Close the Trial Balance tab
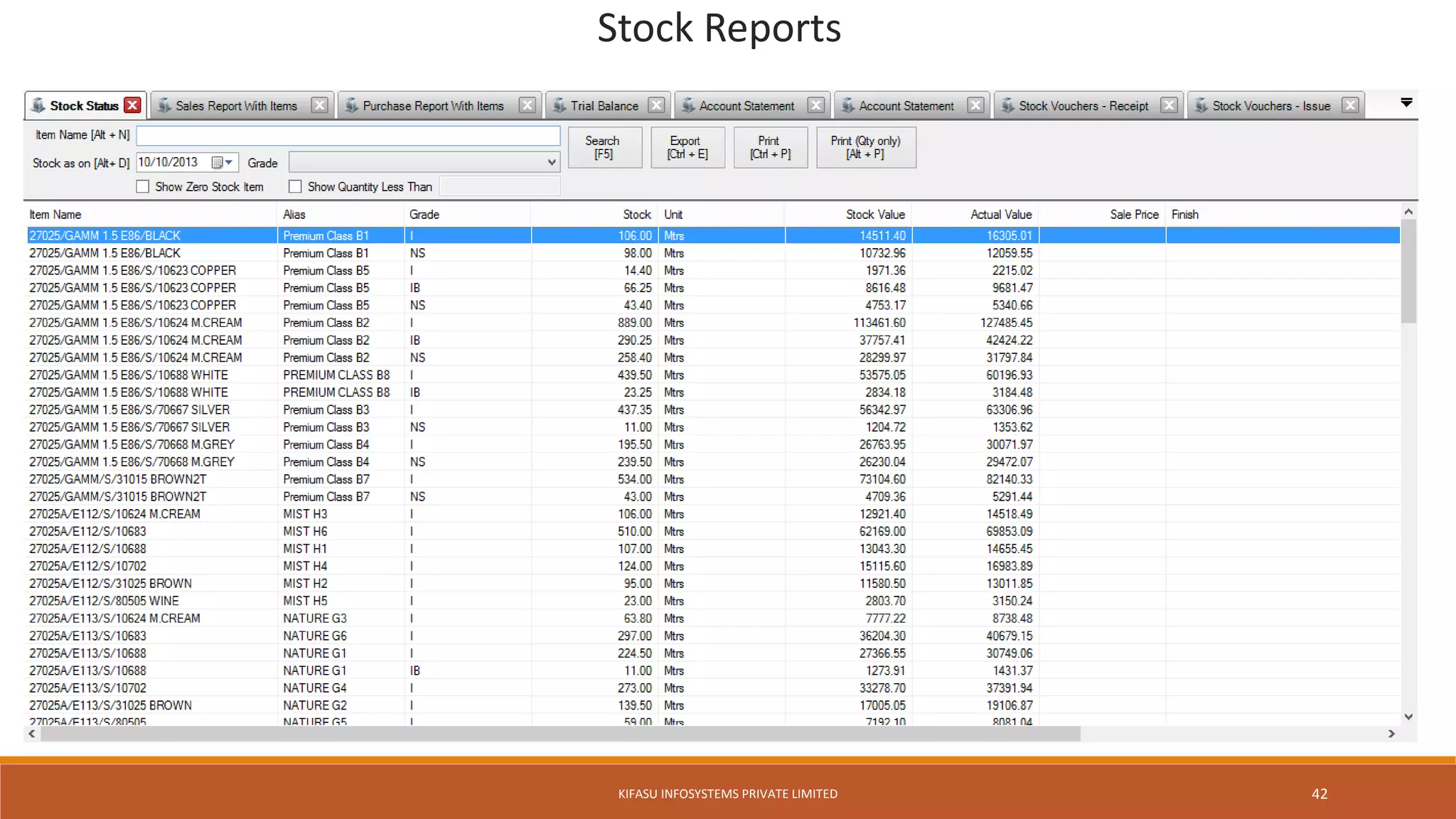The image size is (1456, 819). (x=656, y=105)
